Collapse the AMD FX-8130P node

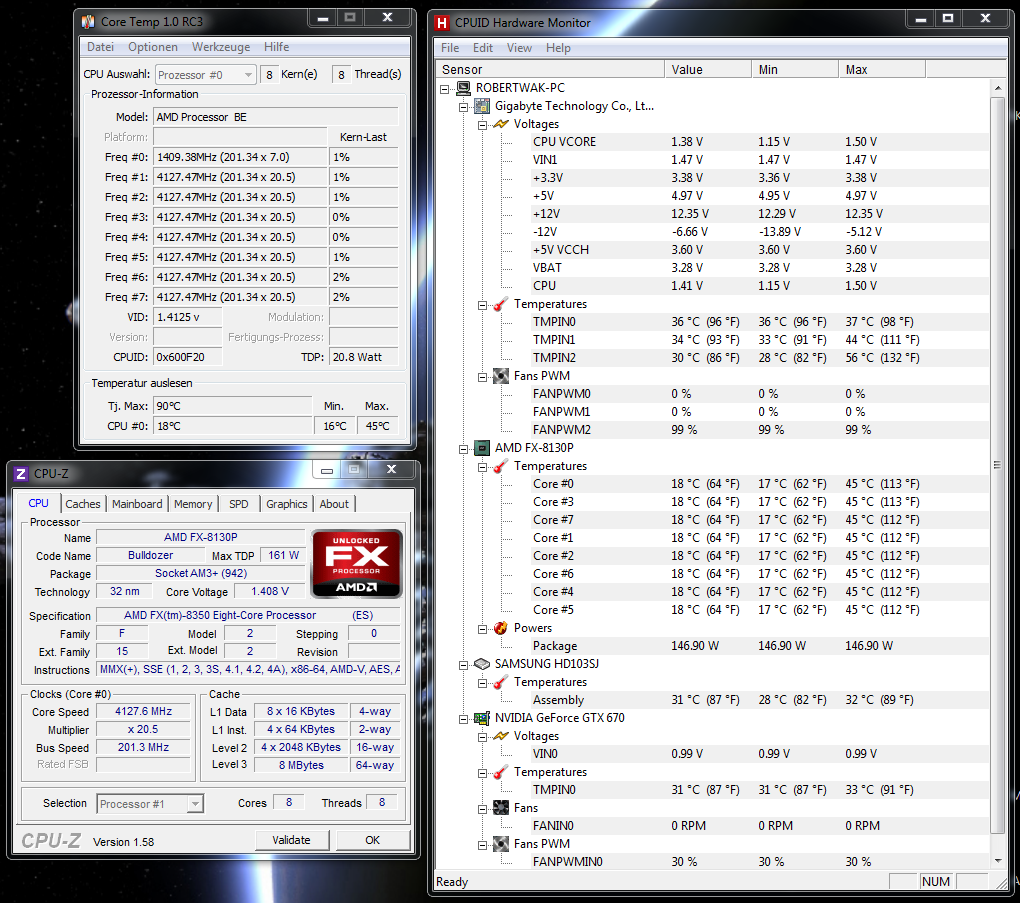click(x=464, y=449)
